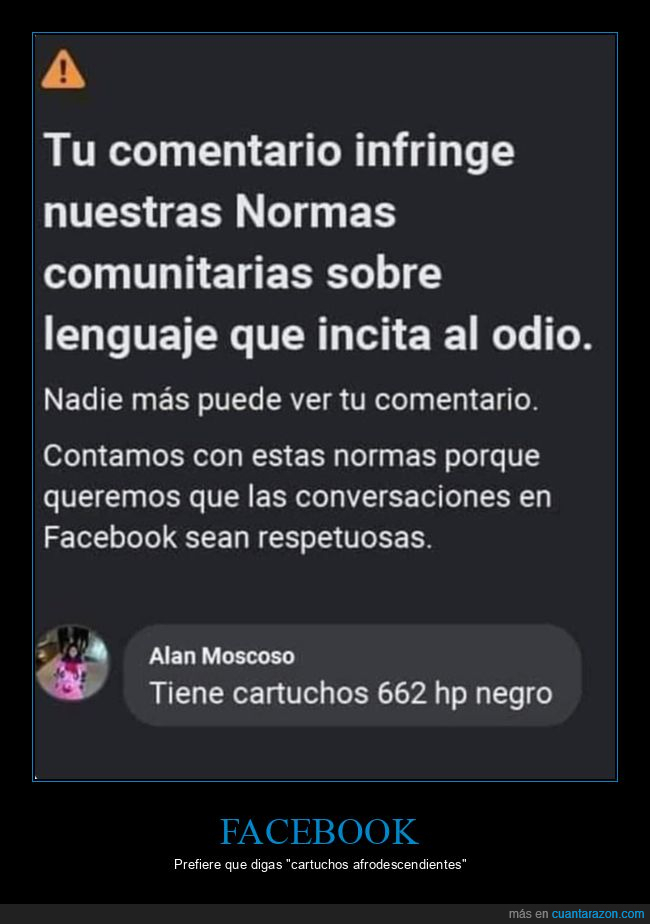Click 'Facebook sean respetuosas.' in the notice

[x=238, y=537]
